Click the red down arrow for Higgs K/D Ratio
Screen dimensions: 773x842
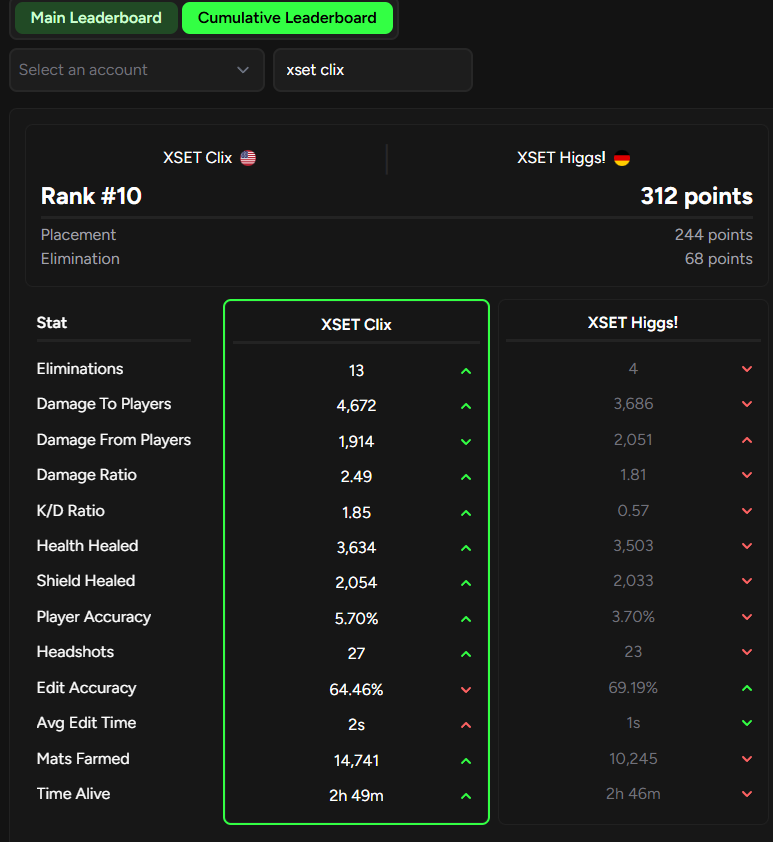point(747,511)
